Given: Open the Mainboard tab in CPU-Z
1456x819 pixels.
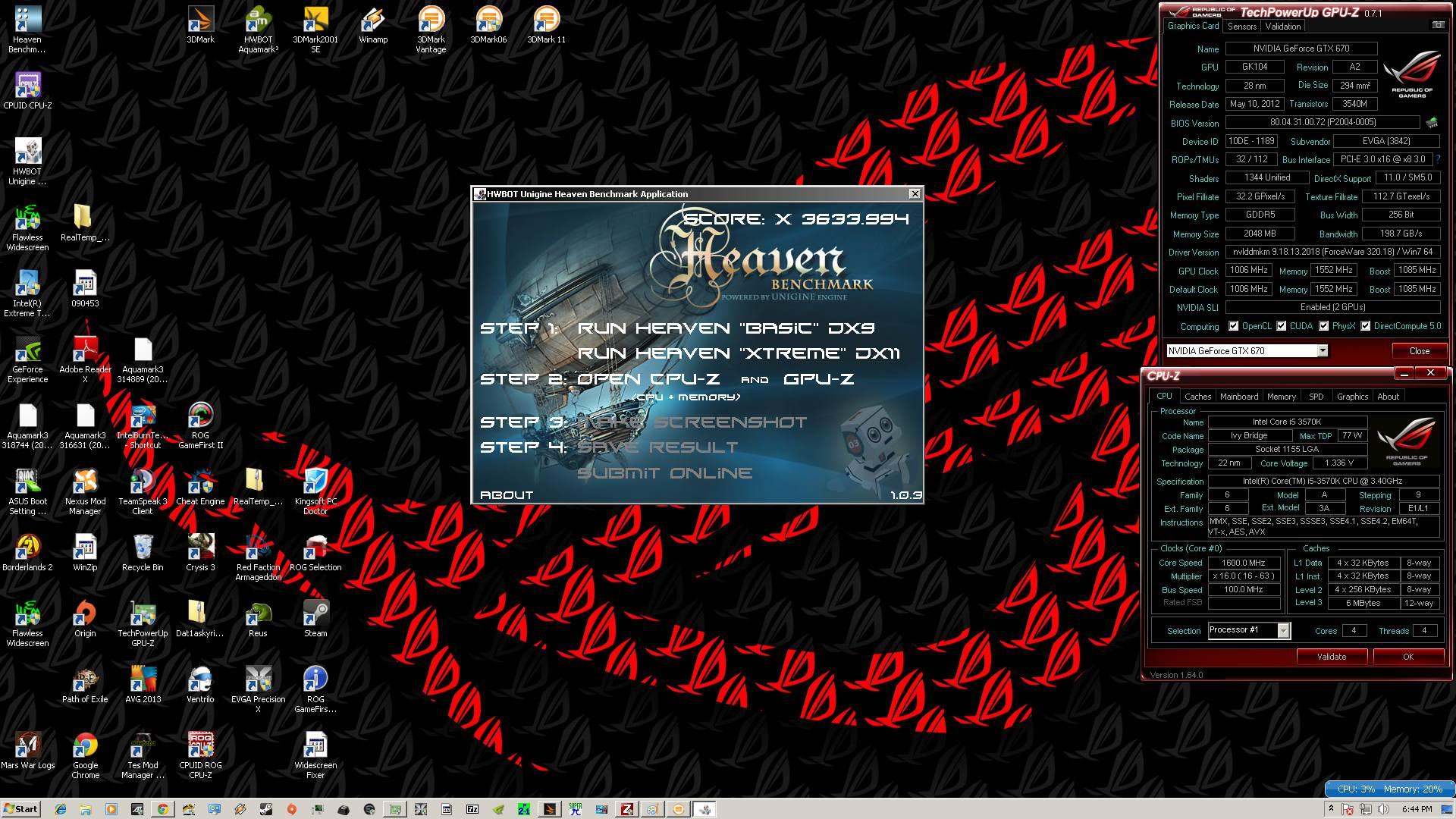Looking at the screenshot, I should (x=1238, y=397).
